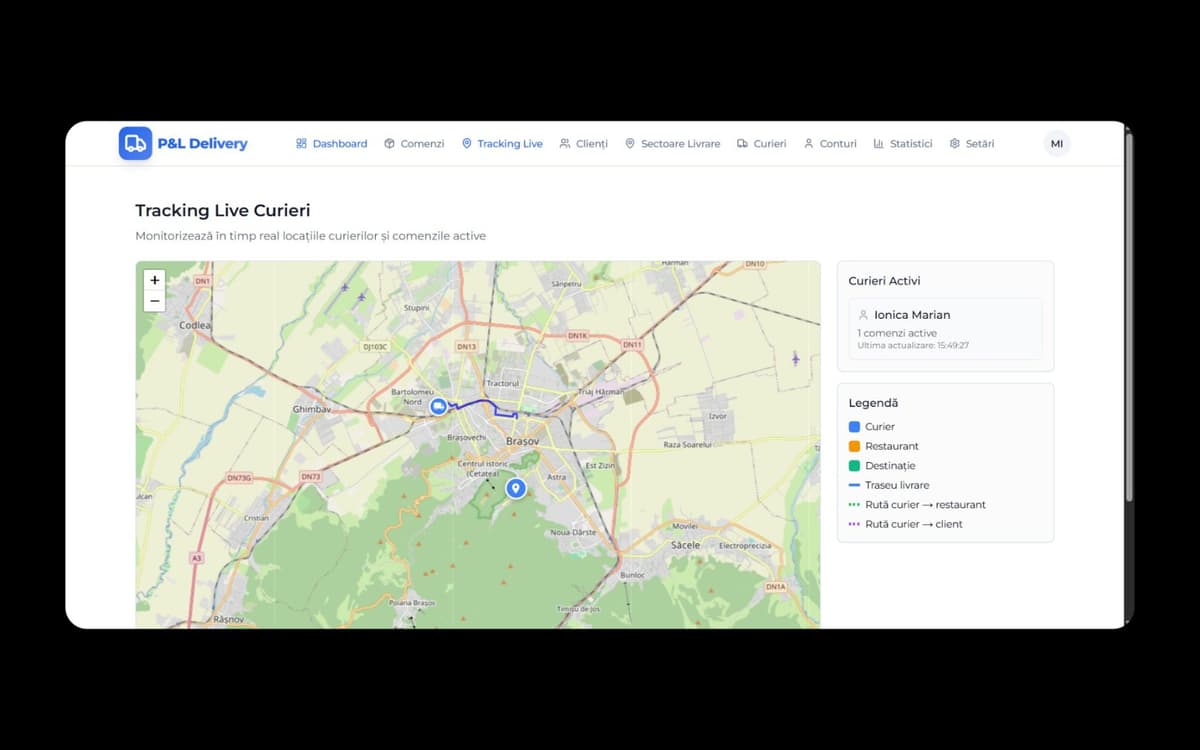The height and width of the screenshot is (750, 1200).
Task: Click the blue destination pin marker near Astra
Action: point(515,488)
